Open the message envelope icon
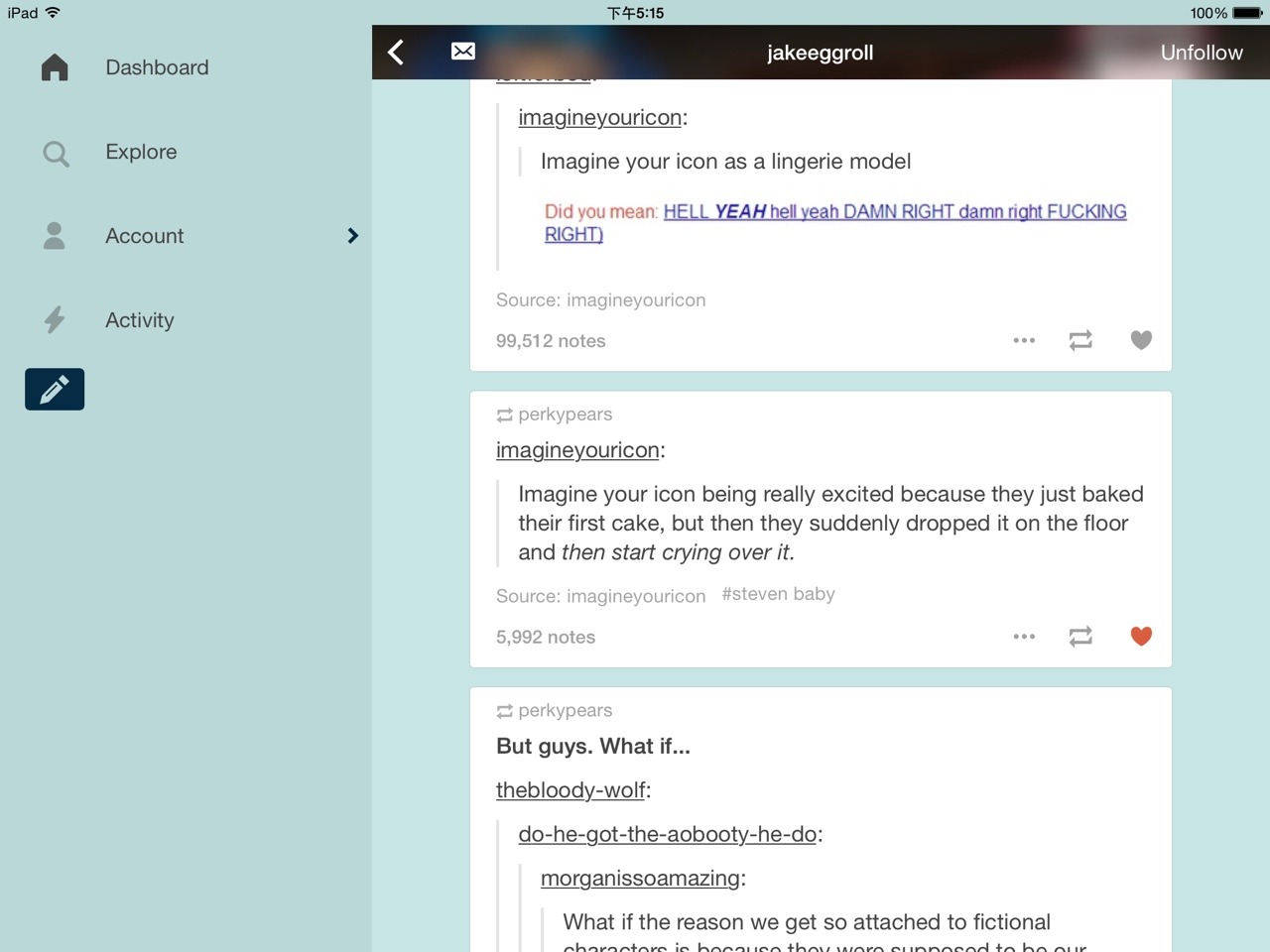 click(x=462, y=52)
